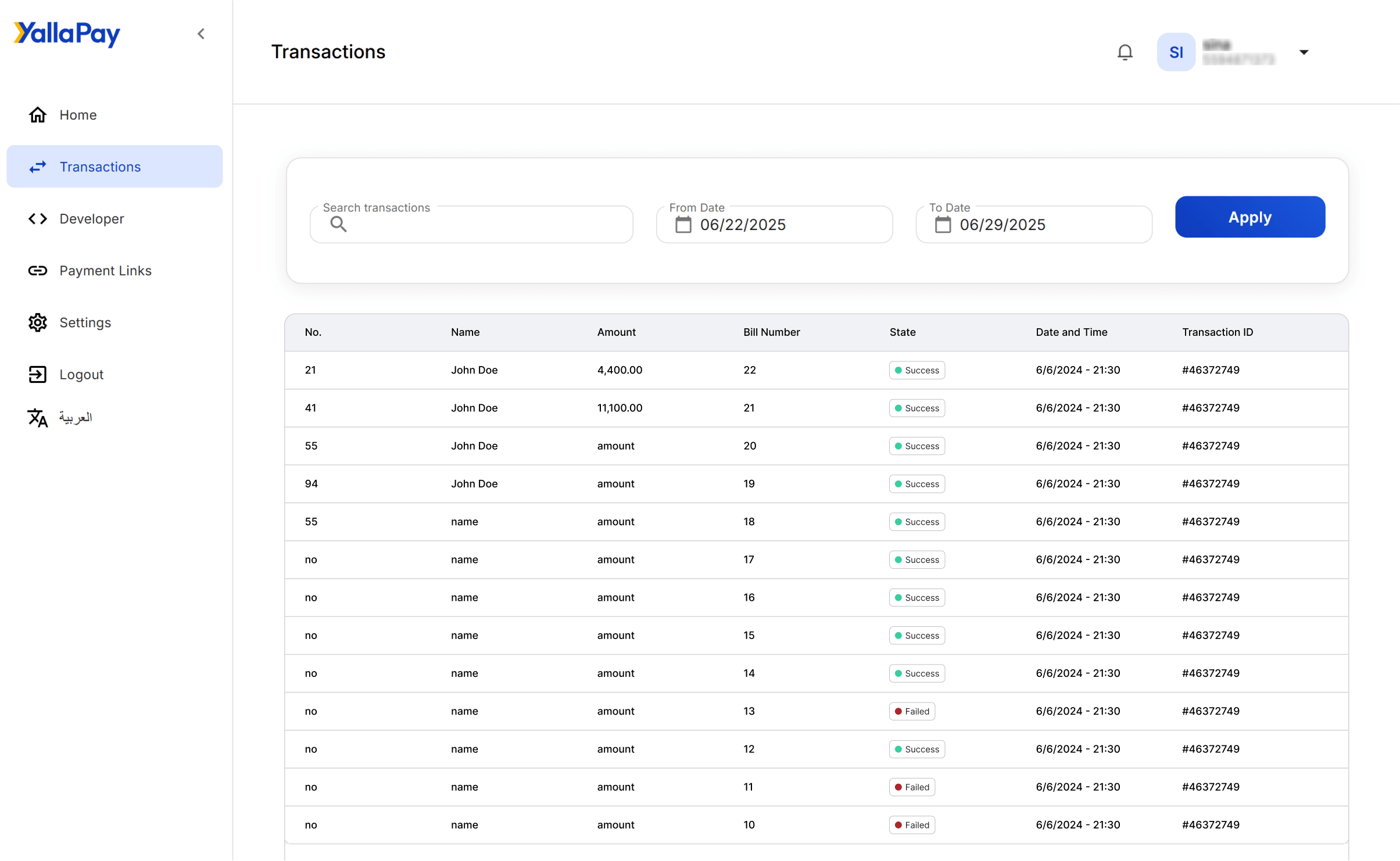Click the YallaPay logo
Viewport: 1400px width, 861px height.
[x=67, y=34]
